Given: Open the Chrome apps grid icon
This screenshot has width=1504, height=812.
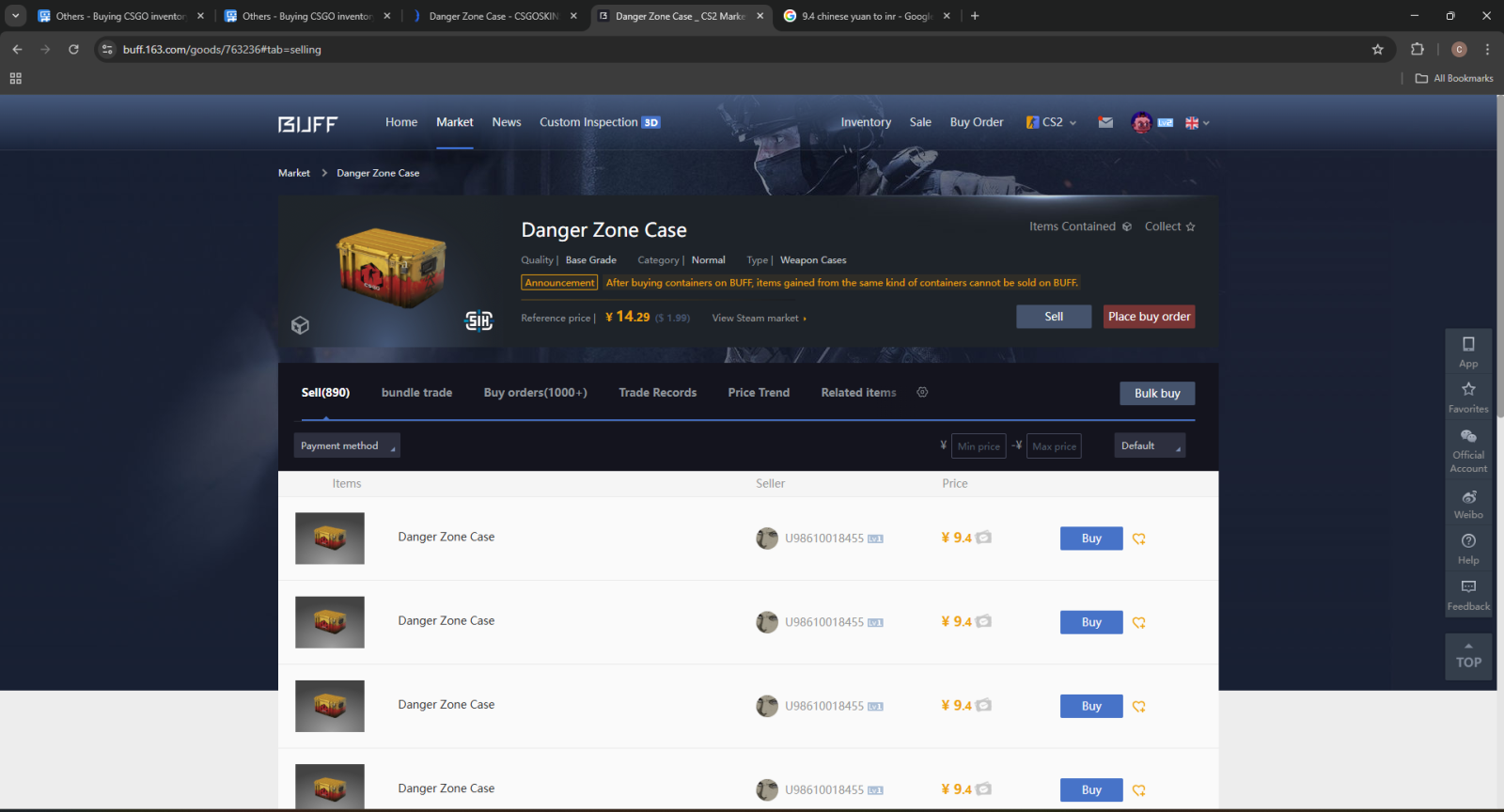Looking at the screenshot, I should click(15, 78).
